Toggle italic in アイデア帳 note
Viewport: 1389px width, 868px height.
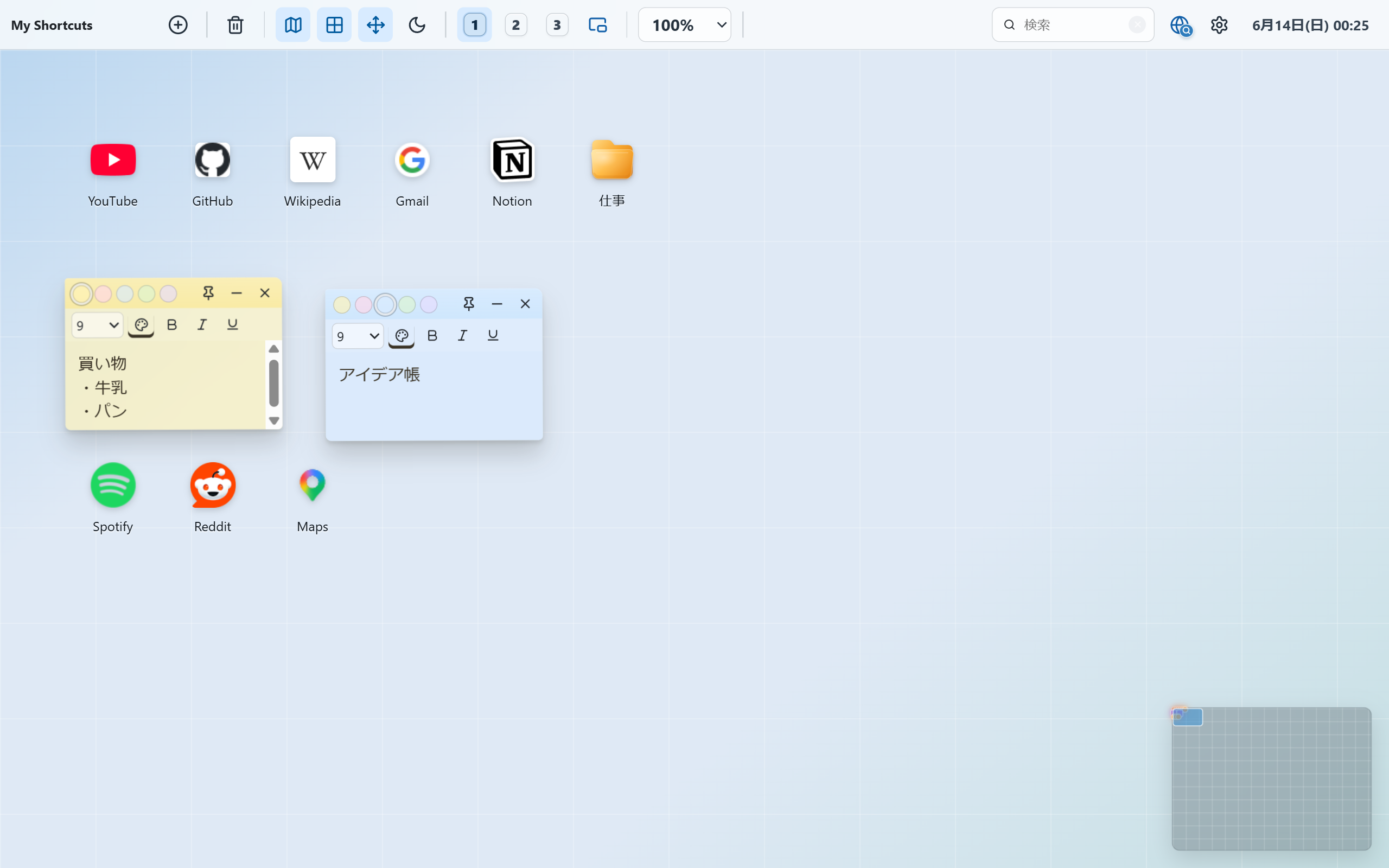pos(463,336)
